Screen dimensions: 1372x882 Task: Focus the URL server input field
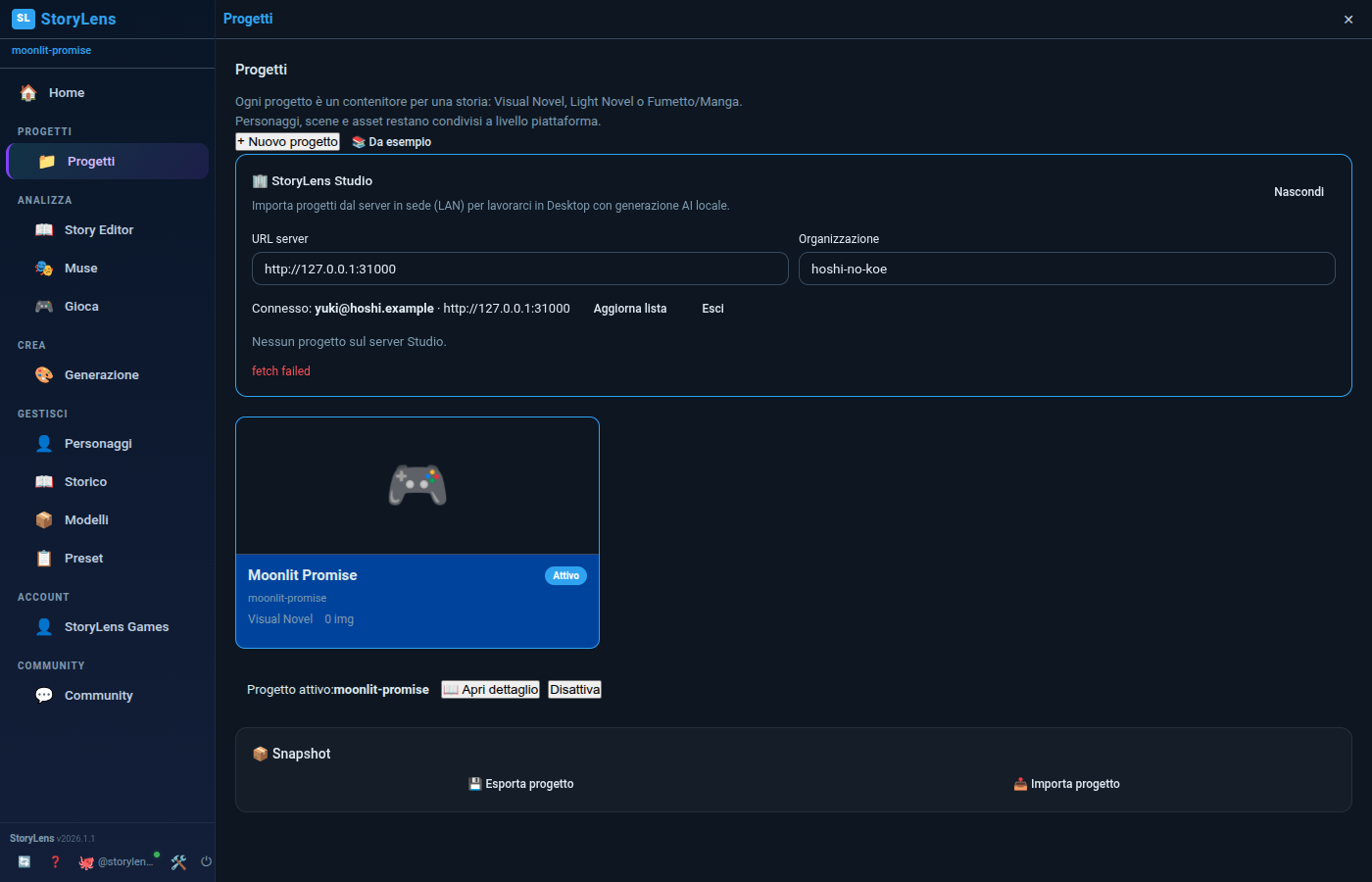point(520,269)
